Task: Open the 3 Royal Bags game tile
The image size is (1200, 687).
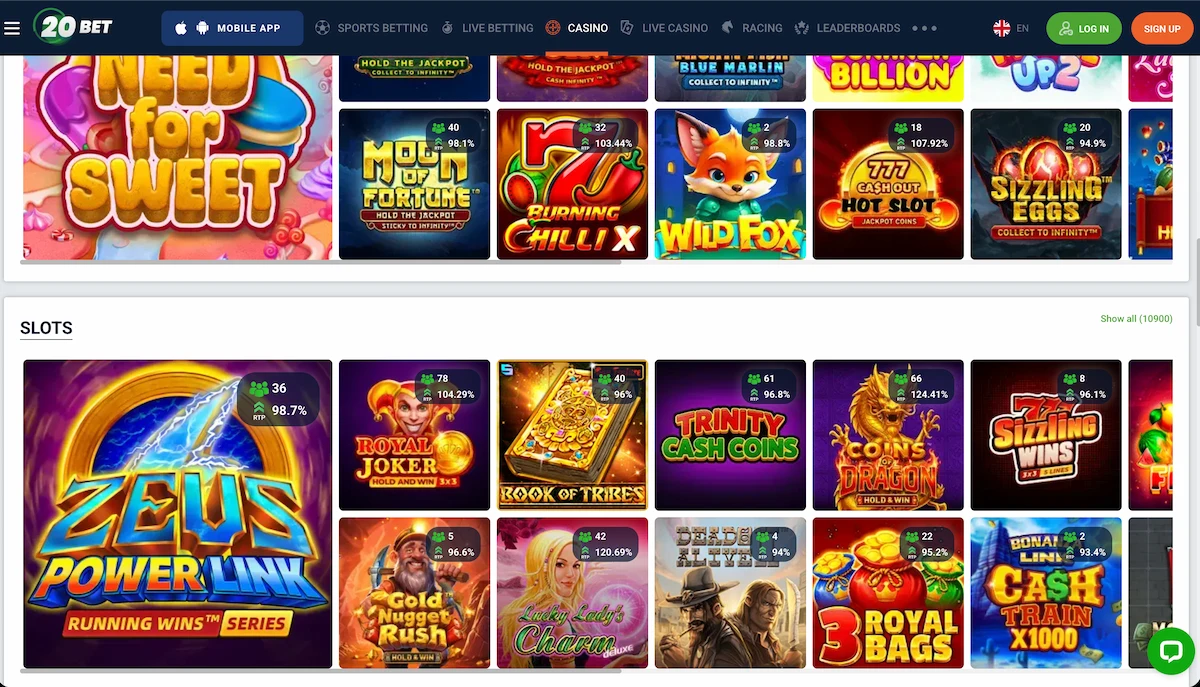Action: coord(888,593)
